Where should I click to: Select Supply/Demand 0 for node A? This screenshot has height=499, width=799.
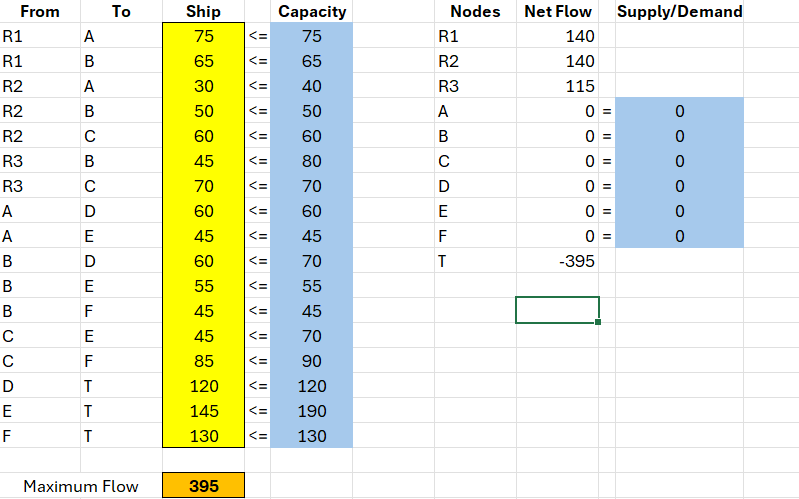click(679, 111)
